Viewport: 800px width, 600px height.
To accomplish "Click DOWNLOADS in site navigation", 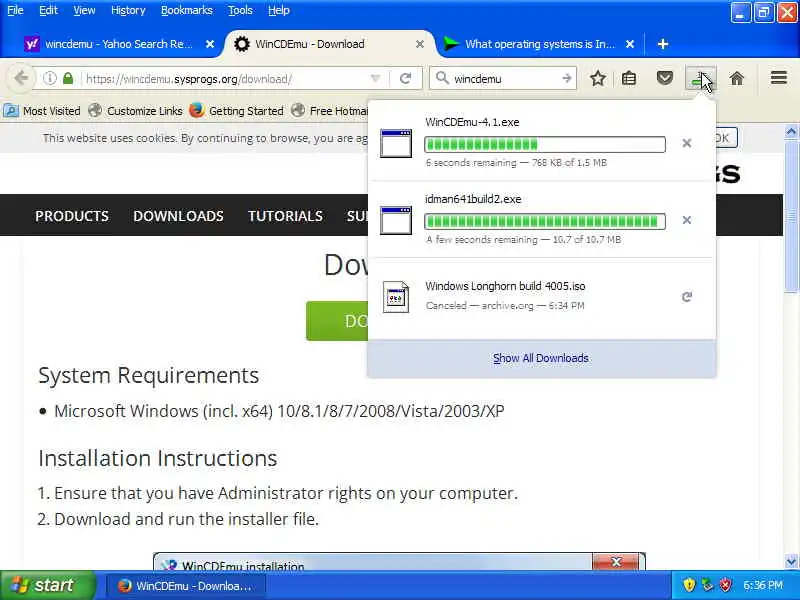I will (x=178, y=216).
